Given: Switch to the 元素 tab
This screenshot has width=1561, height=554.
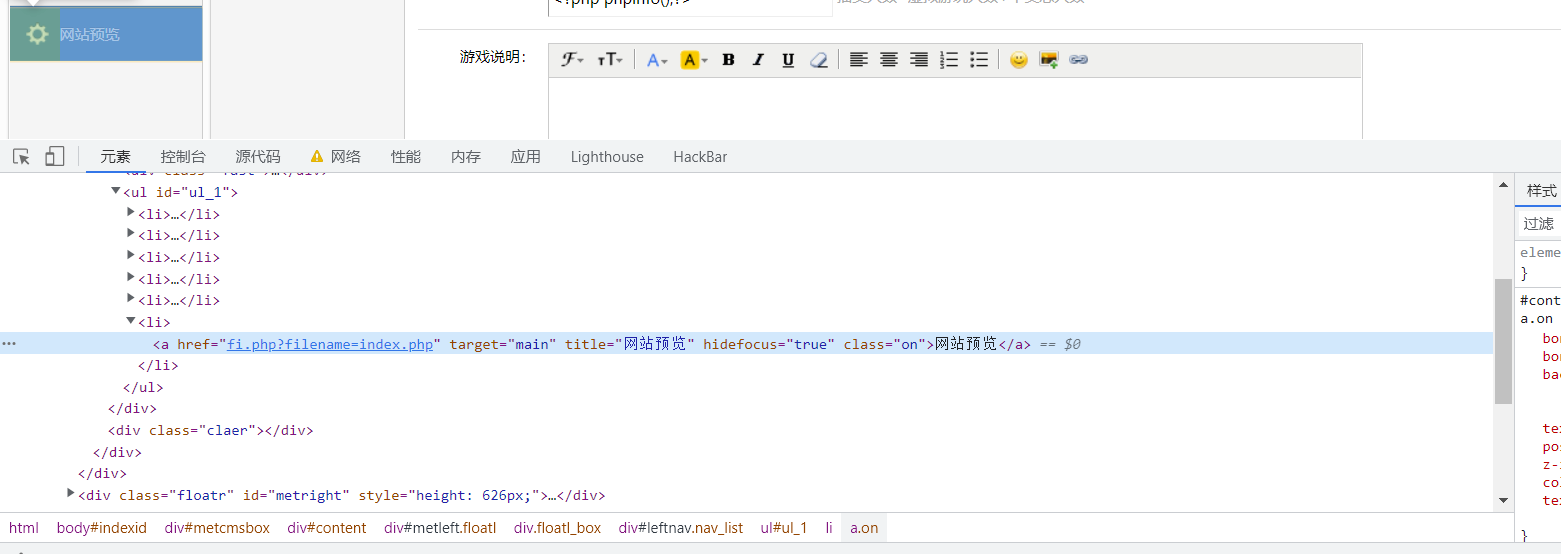Looking at the screenshot, I should point(115,157).
